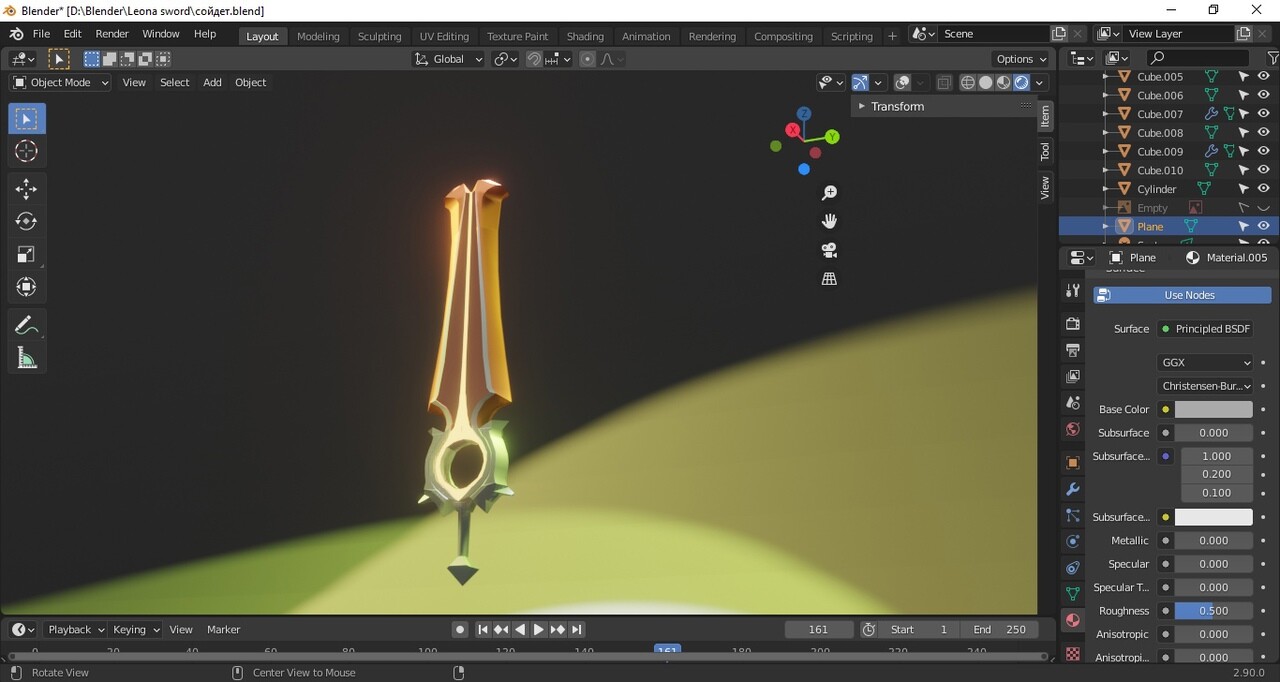Select the Scale tool
Screen dimensions: 1280x682
[x=27, y=254]
